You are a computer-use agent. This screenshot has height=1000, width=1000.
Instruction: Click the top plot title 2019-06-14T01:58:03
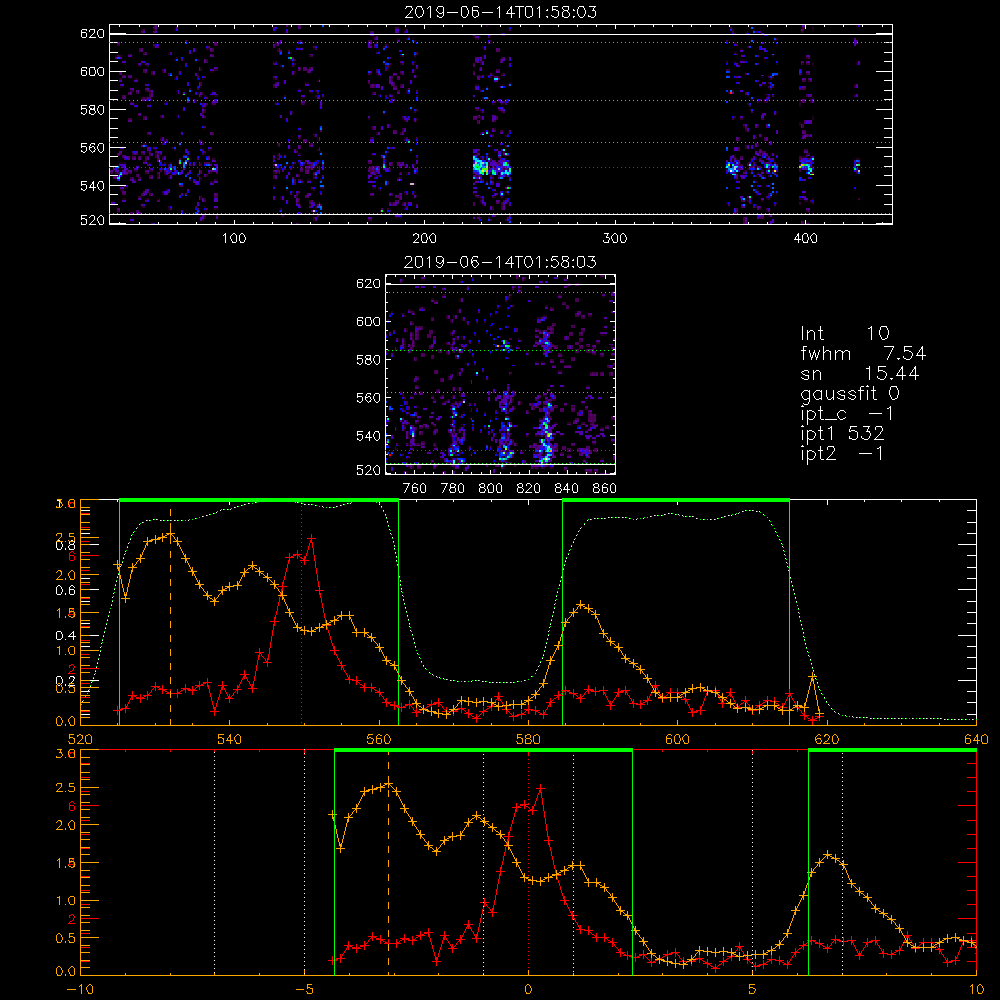point(500,12)
